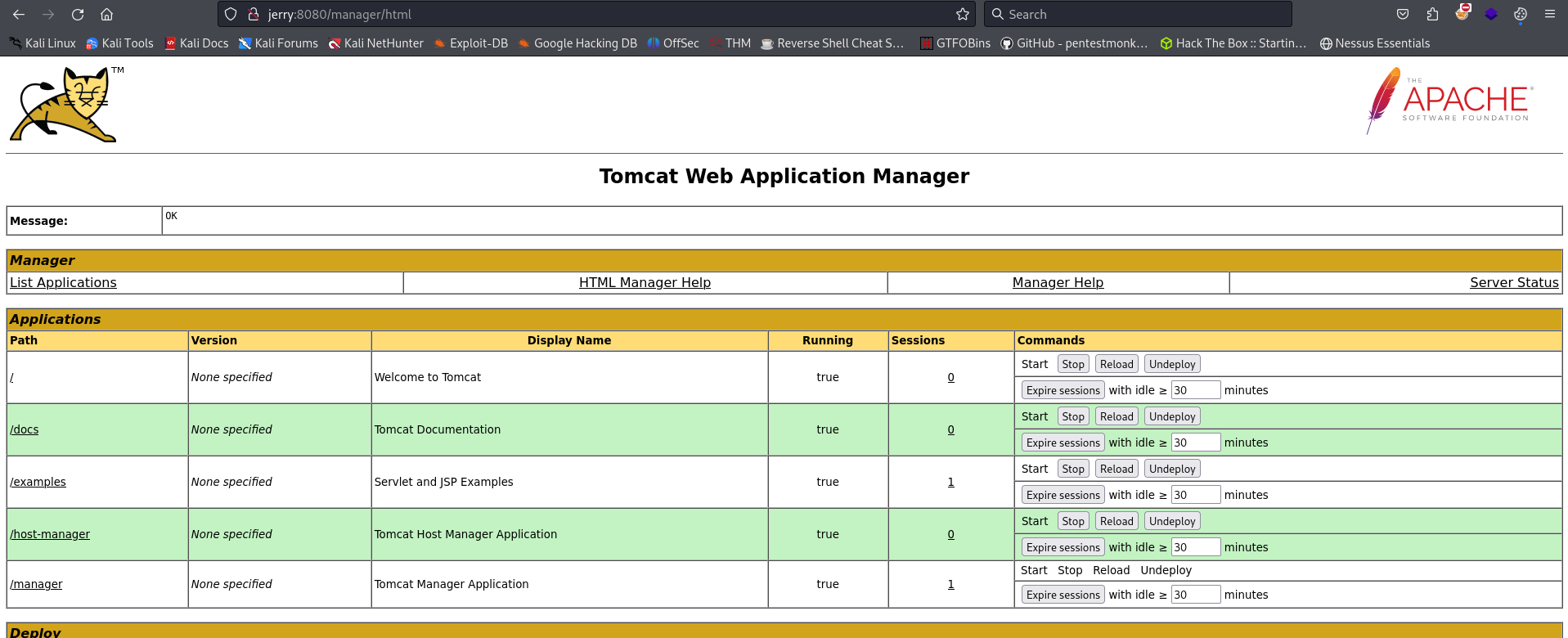Bookmark this page with star icon

tap(963, 14)
